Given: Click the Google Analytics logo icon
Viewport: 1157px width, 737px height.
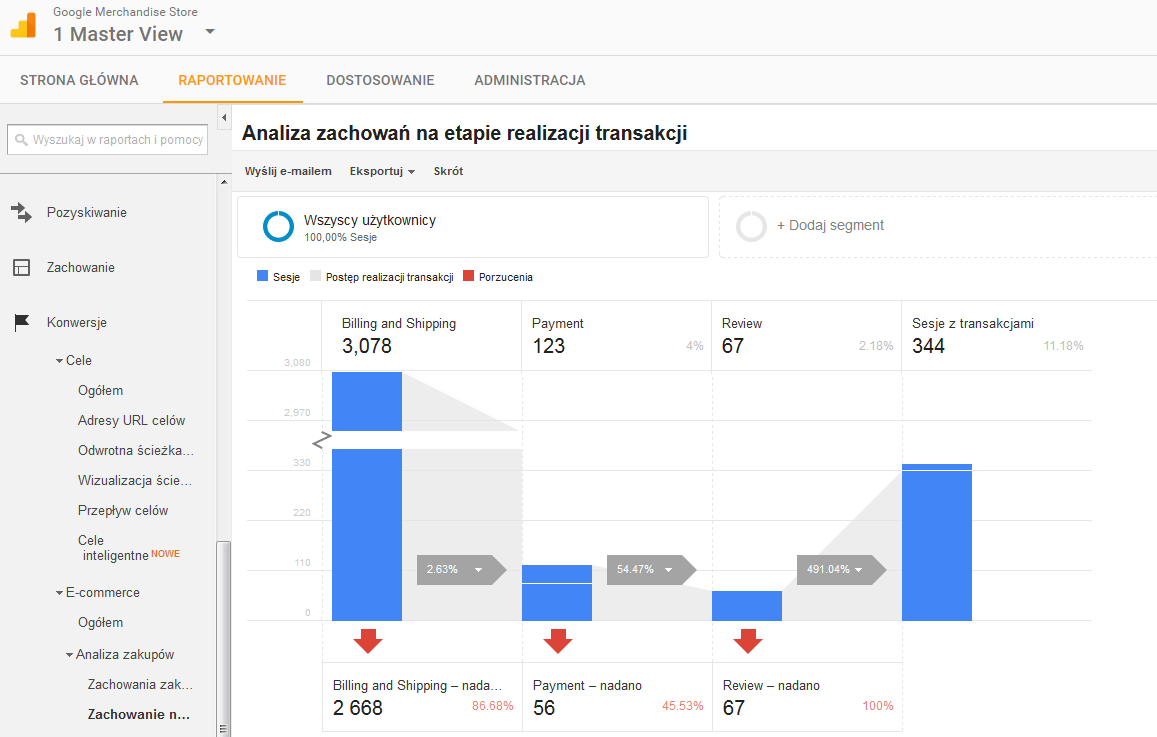Looking at the screenshot, I should [23, 25].
